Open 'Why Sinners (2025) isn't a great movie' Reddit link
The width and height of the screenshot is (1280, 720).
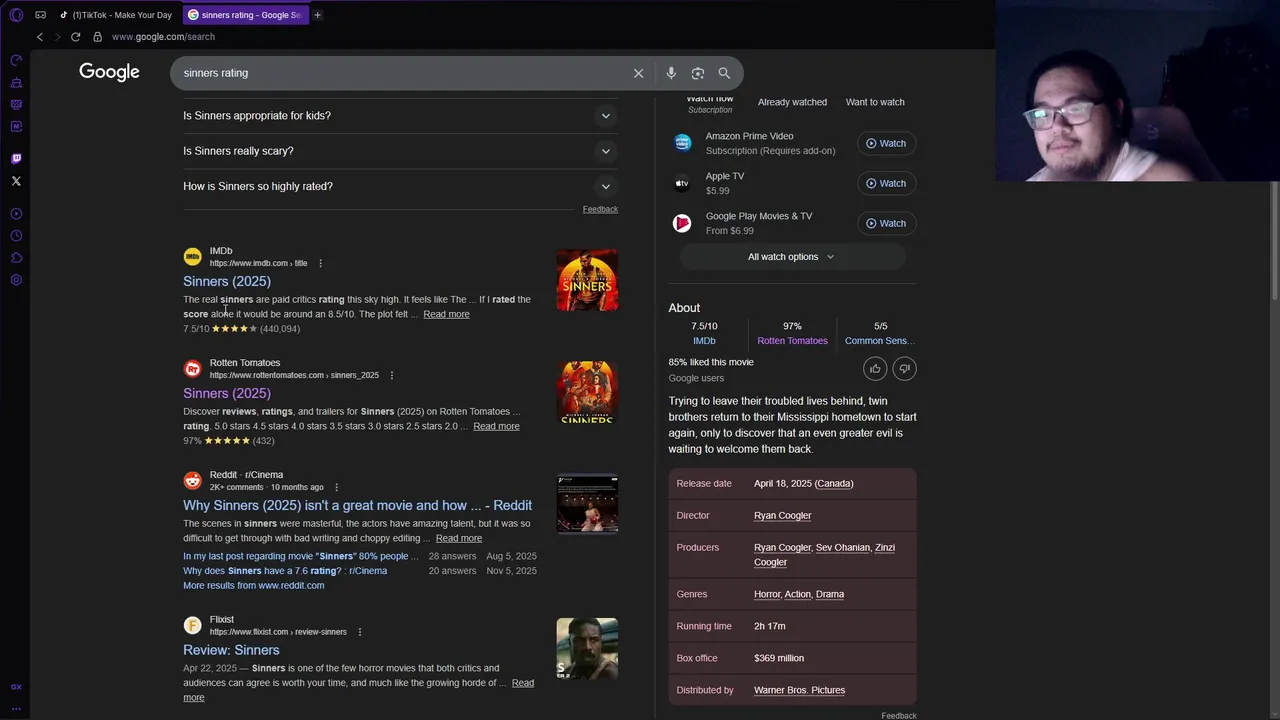coord(357,505)
